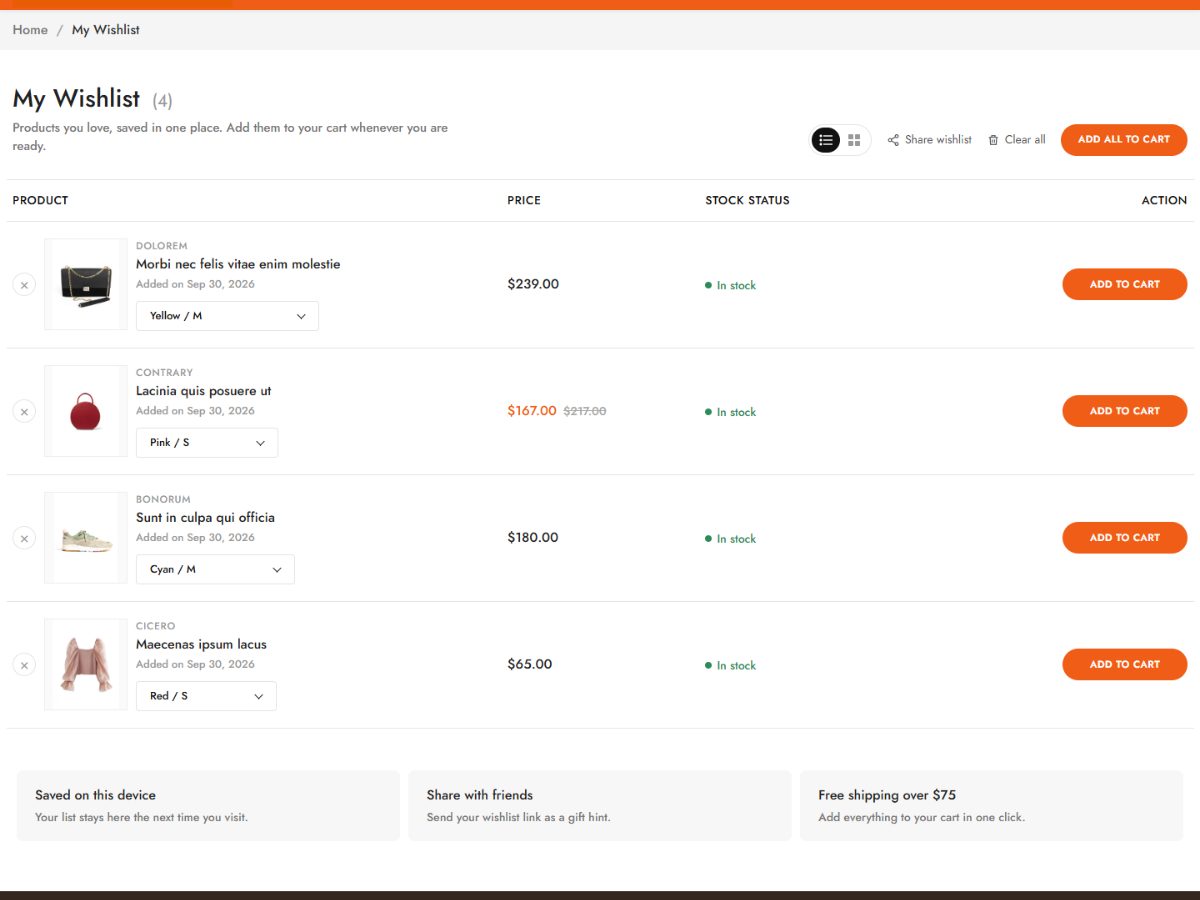Viewport: 1200px width, 900px height.
Task: Switch to list view layout
Action: click(x=826, y=140)
